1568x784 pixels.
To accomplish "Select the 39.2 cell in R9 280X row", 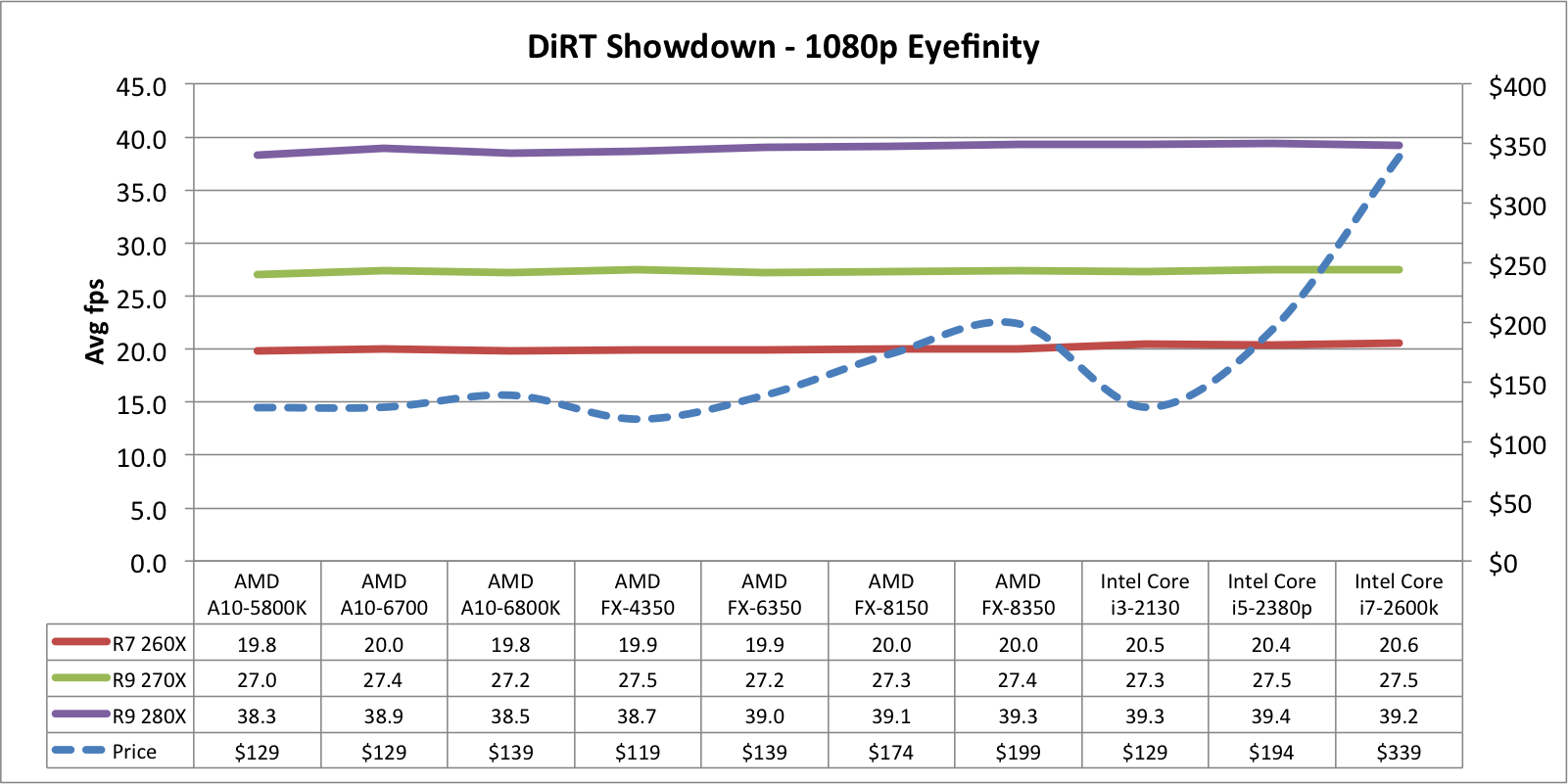I will pos(1399,716).
